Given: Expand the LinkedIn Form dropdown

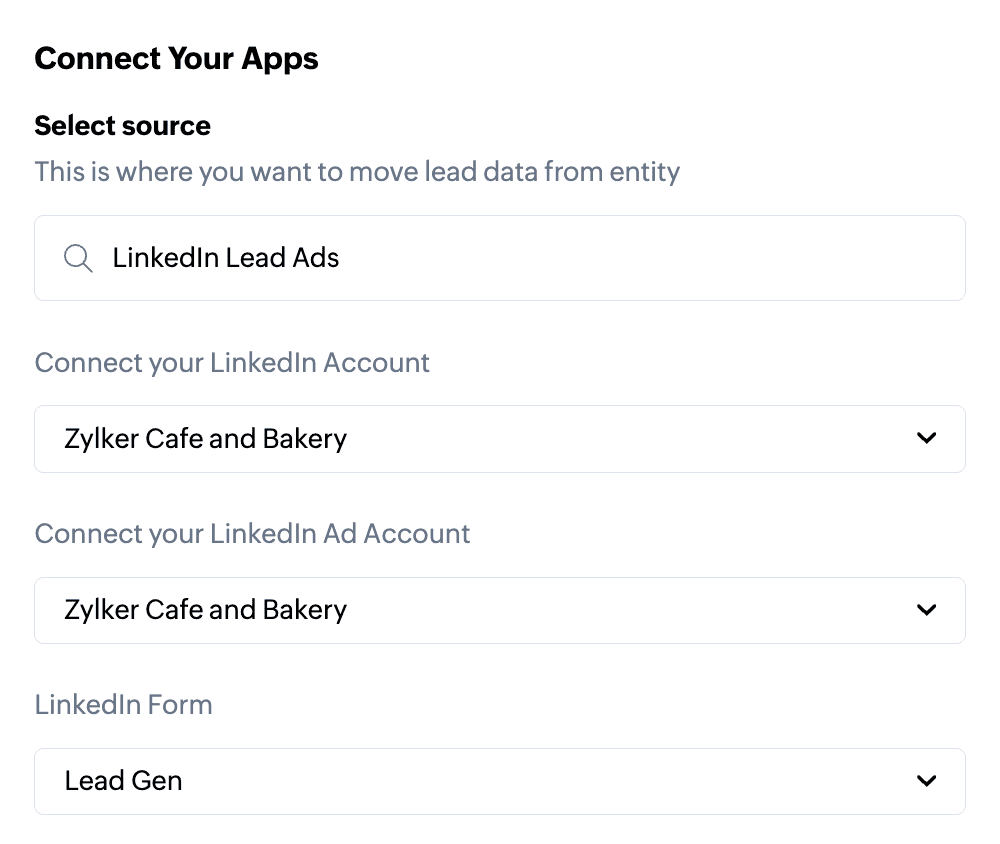Looking at the screenshot, I should [500, 781].
